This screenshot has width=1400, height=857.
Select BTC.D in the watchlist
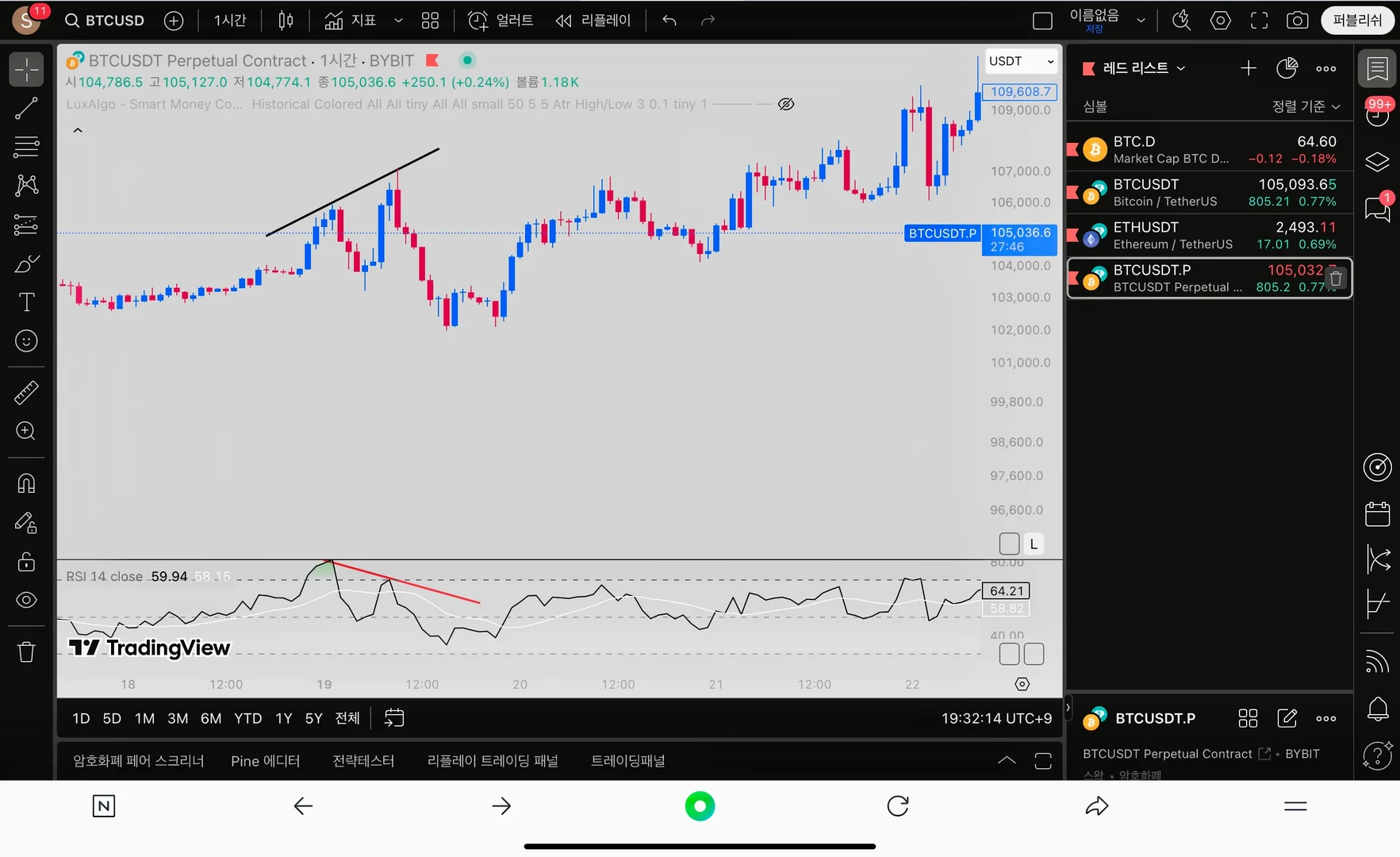coord(1210,149)
